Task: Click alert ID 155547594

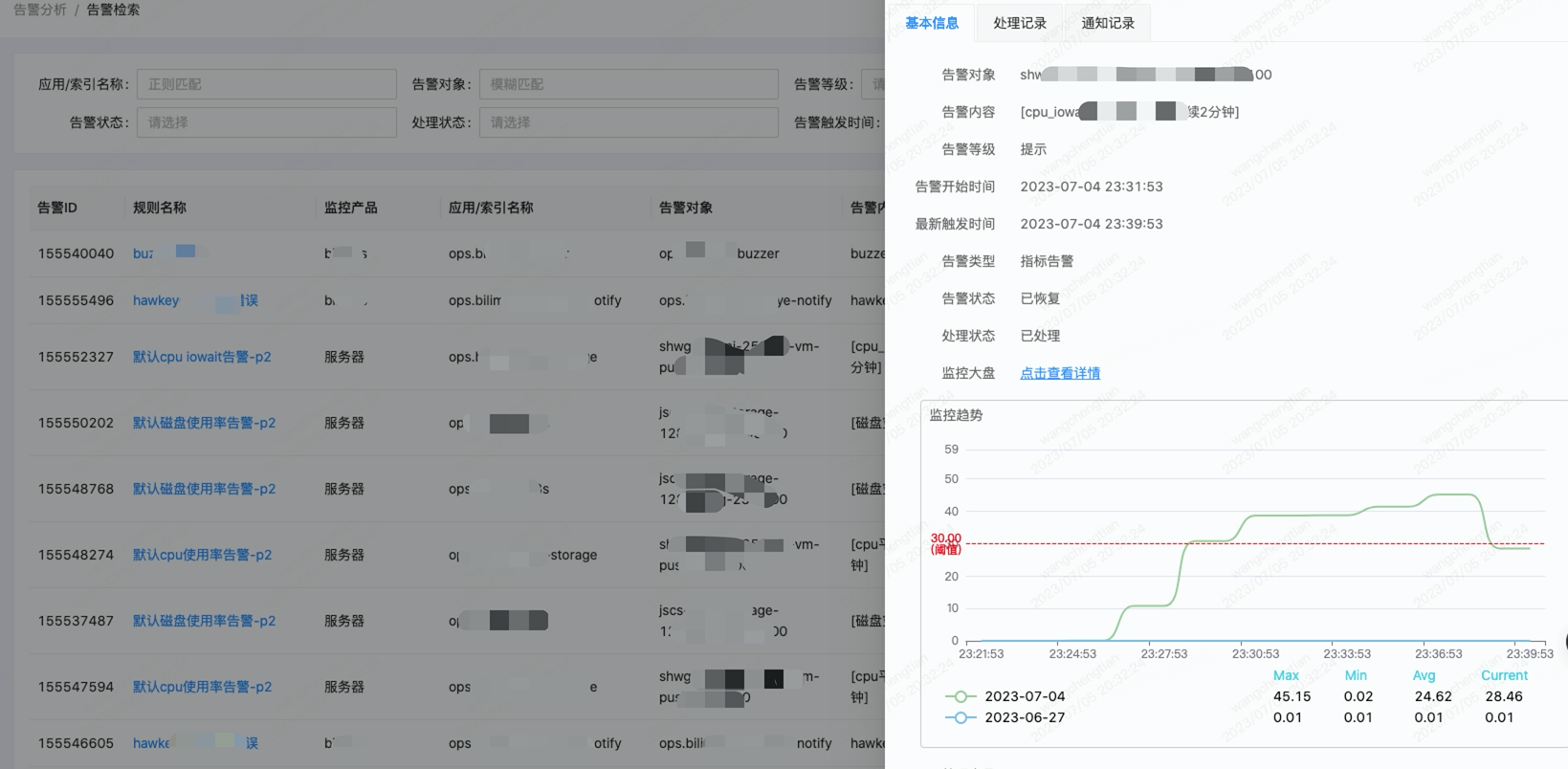Action: tap(76, 687)
